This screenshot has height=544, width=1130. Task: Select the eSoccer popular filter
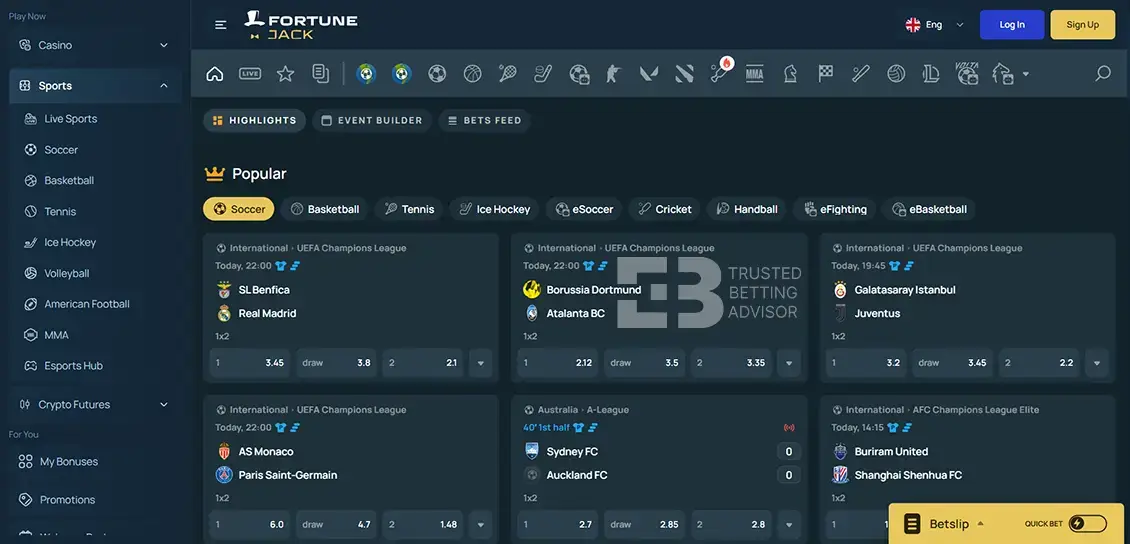584,209
